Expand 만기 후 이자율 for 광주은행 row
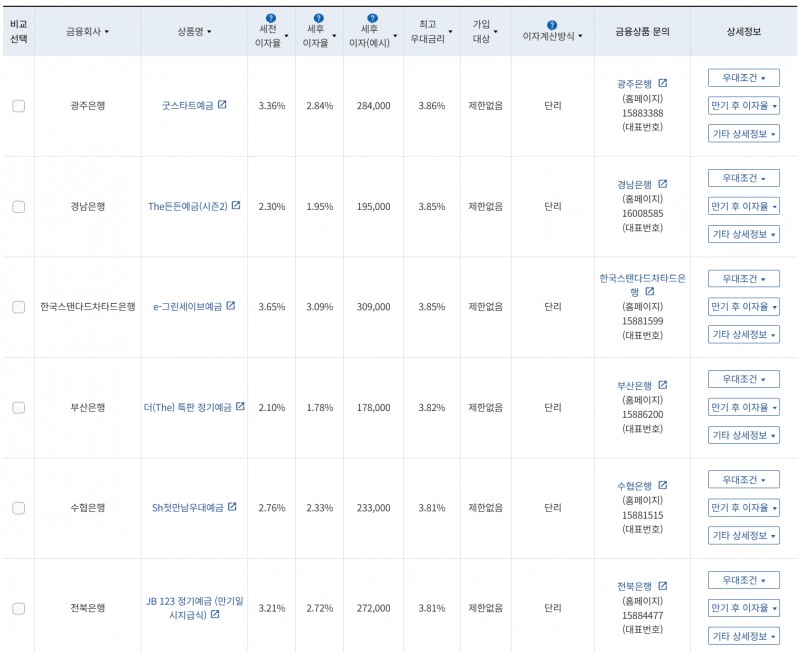 [743, 106]
